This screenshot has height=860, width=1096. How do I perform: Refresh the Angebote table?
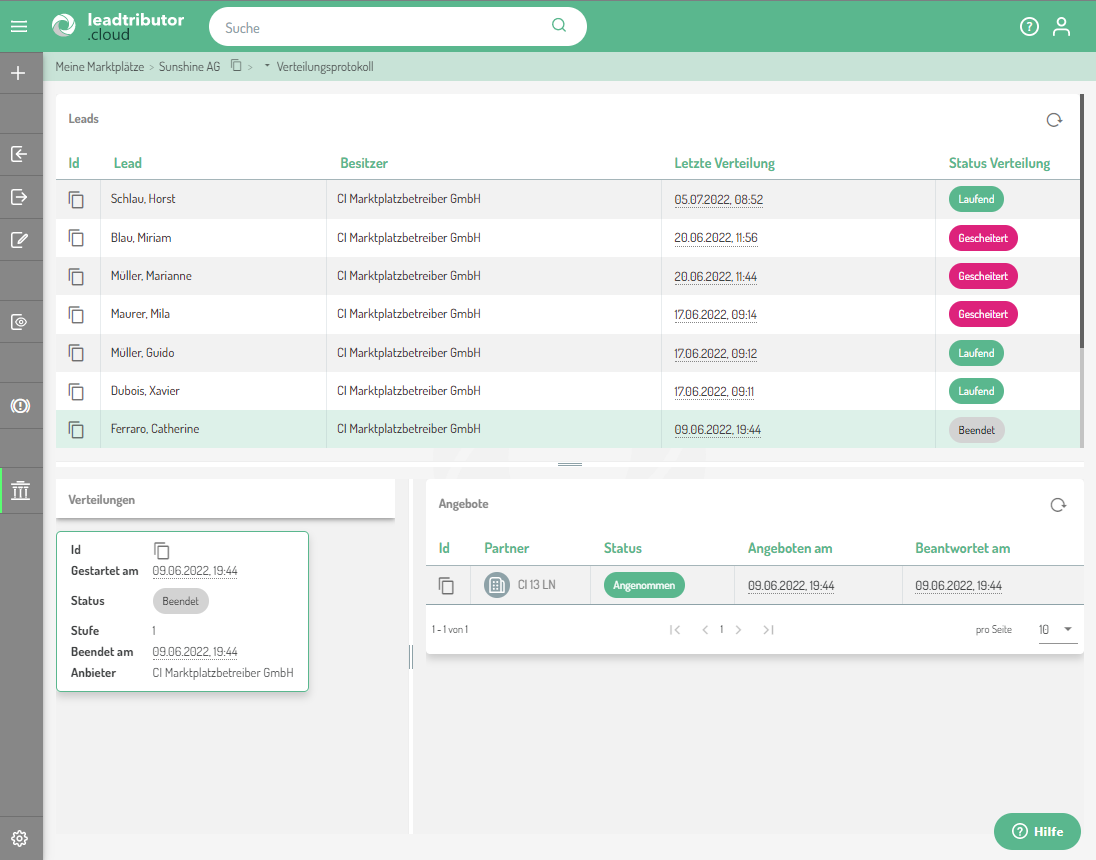click(x=1058, y=505)
